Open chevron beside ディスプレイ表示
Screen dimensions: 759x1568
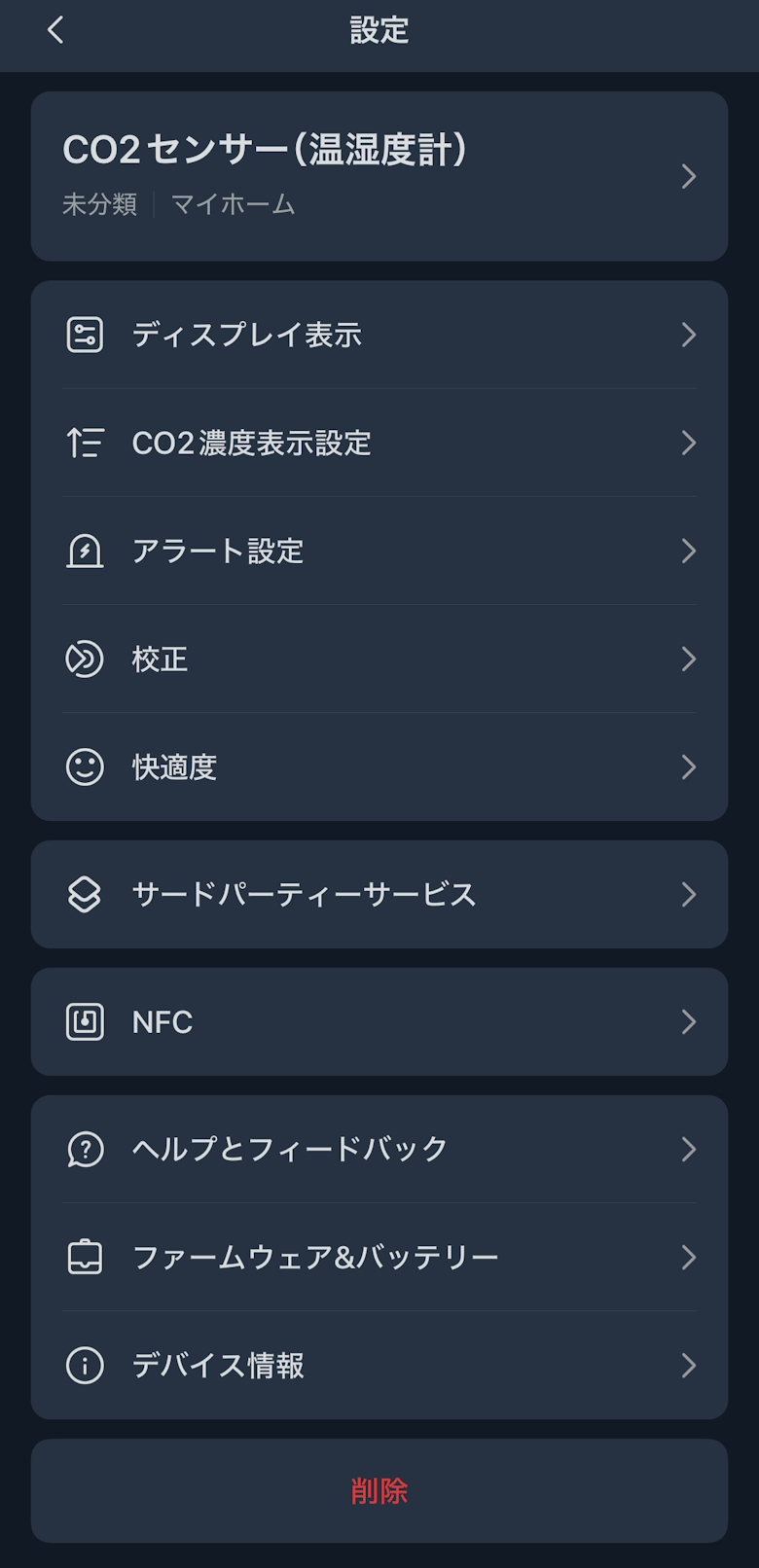click(688, 335)
